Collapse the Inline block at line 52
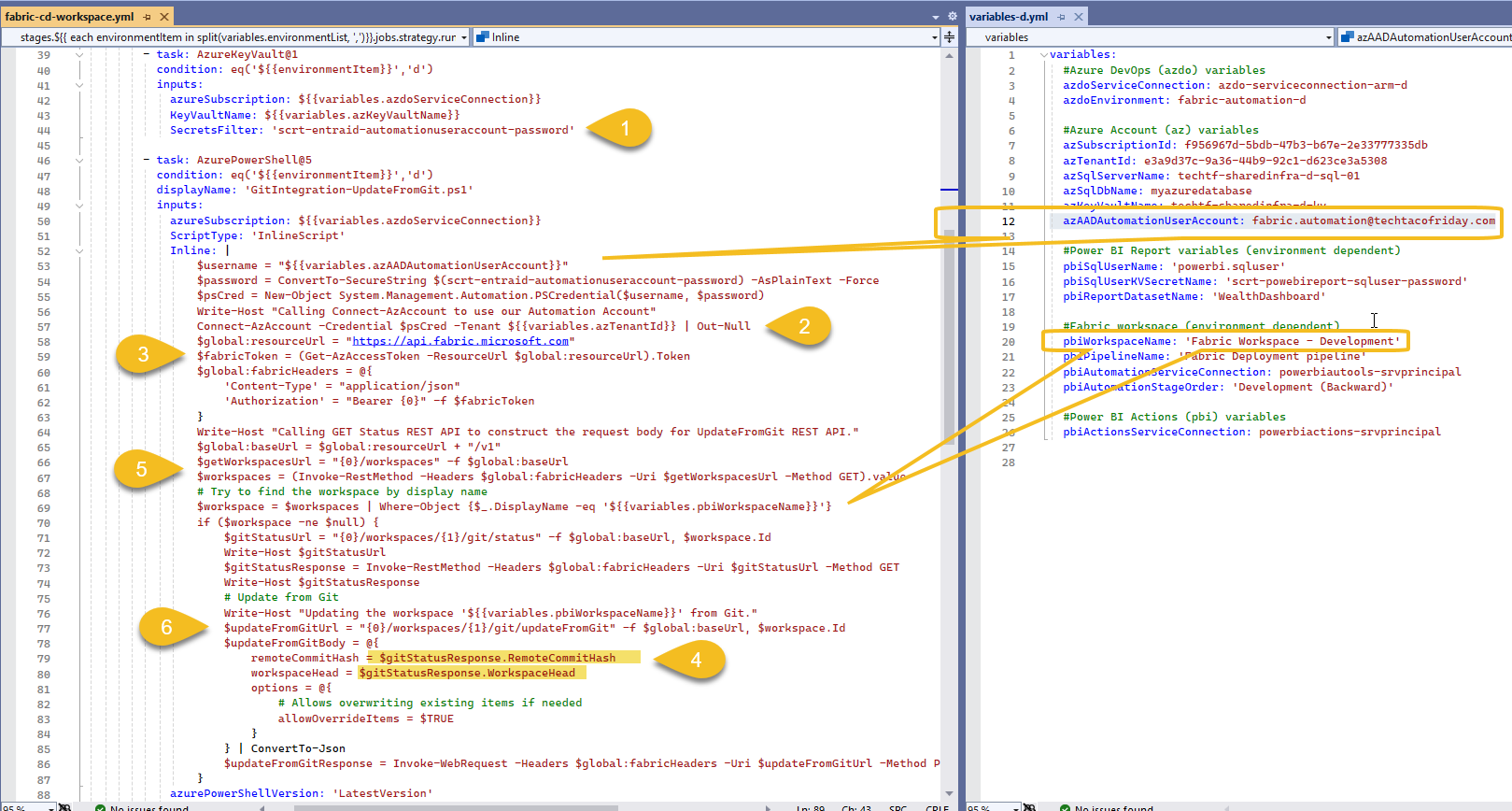The height and width of the screenshot is (811, 1512). [79, 251]
